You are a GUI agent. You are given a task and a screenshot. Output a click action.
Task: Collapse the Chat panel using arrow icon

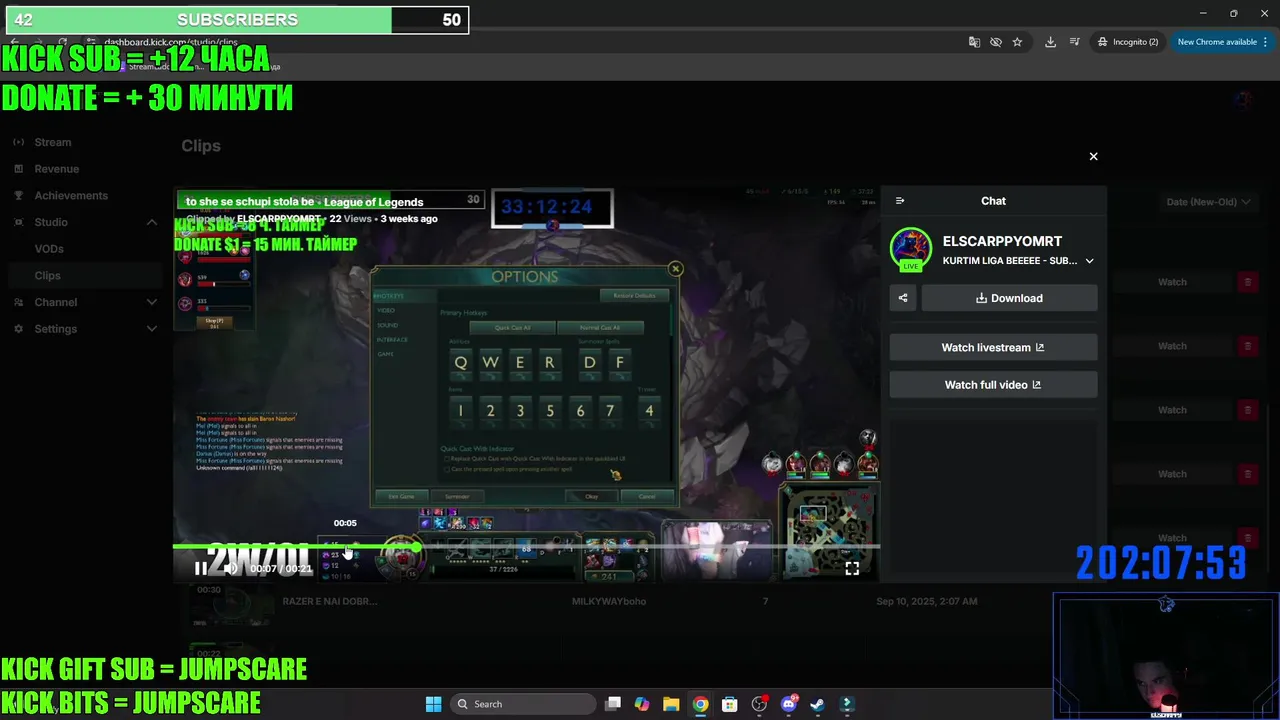900,201
